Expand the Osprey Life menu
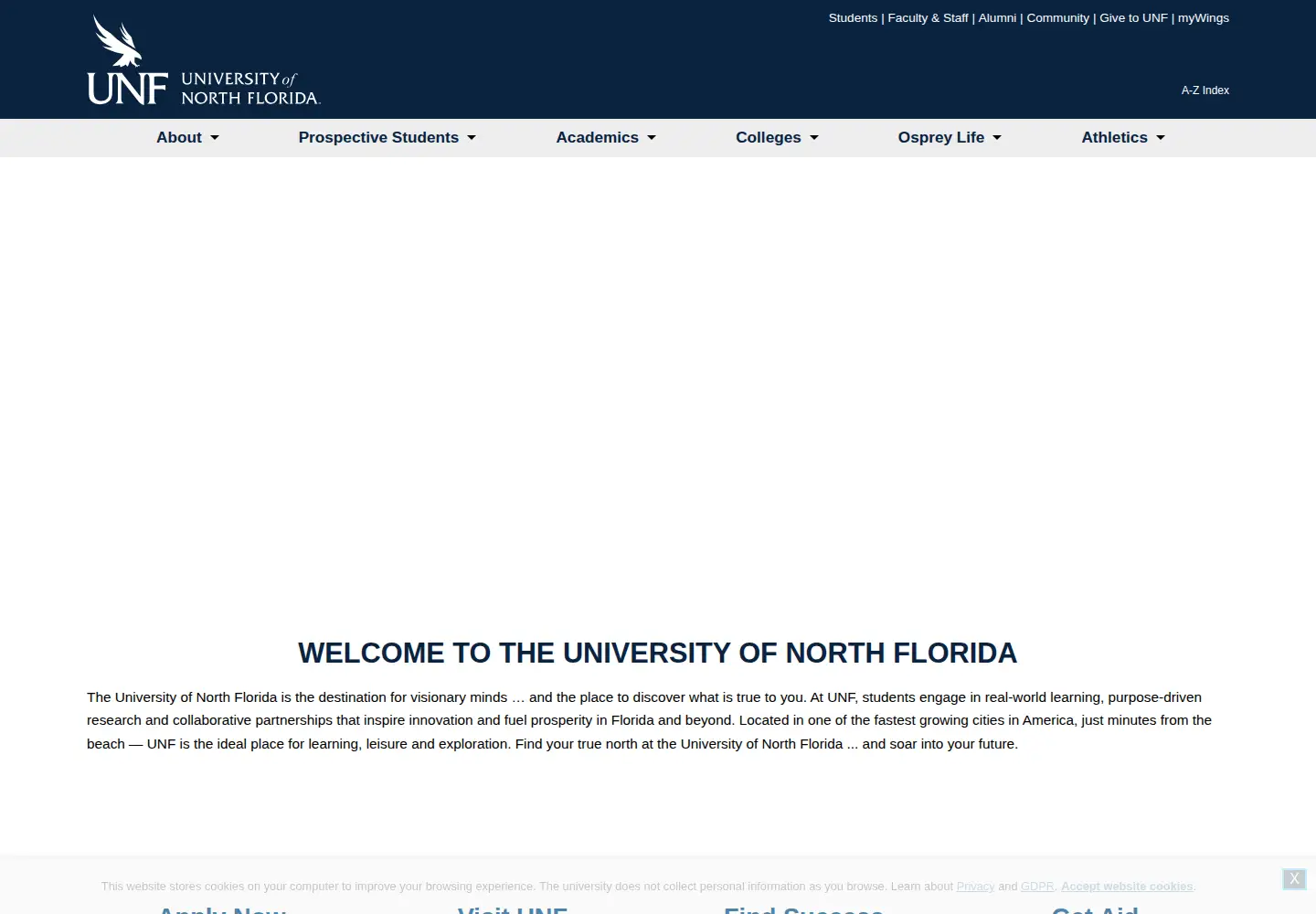This screenshot has width=1316, height=914. click(x=950, y=138)
